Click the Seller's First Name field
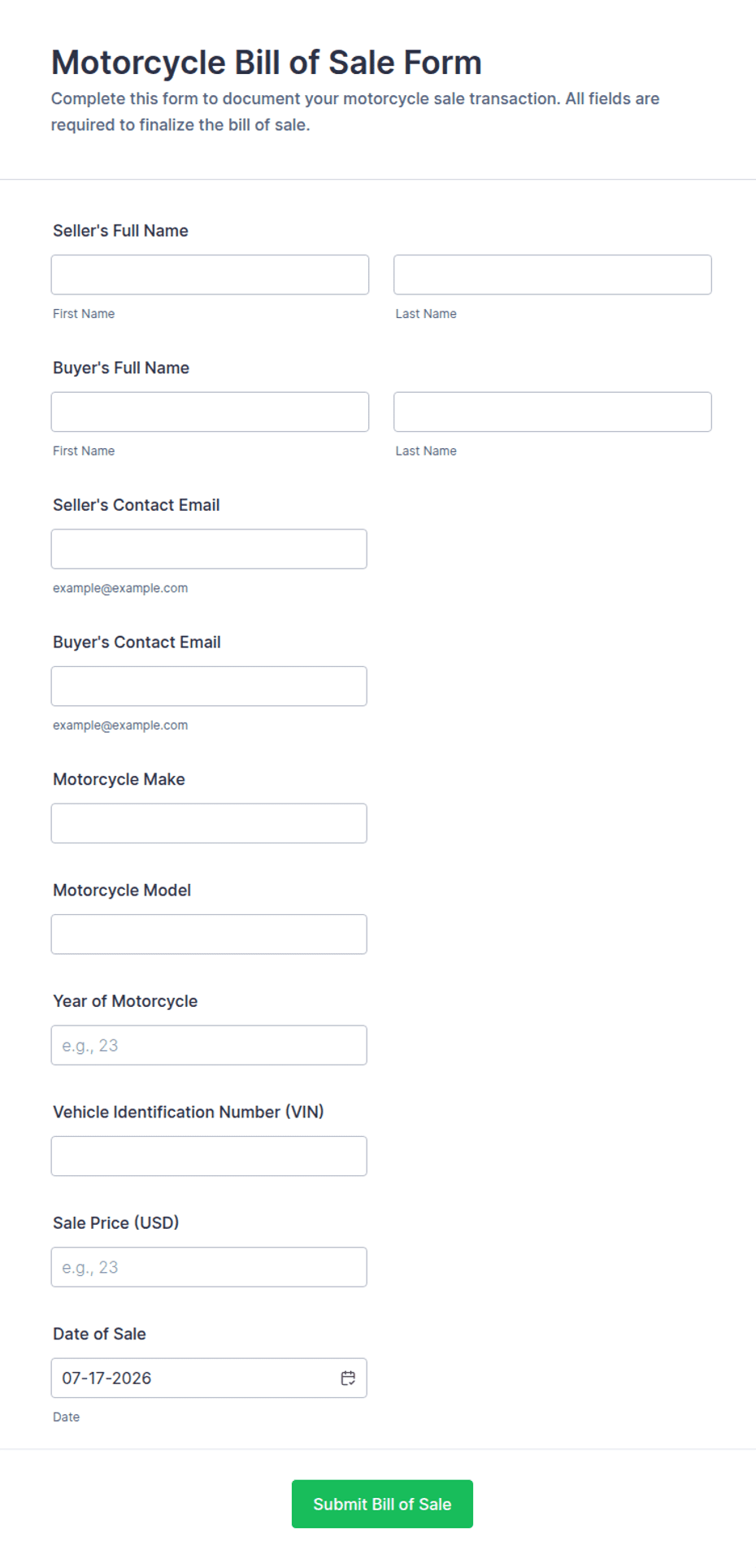The height and width of the screenshot is (1568, 756). (x=210, y=275)
